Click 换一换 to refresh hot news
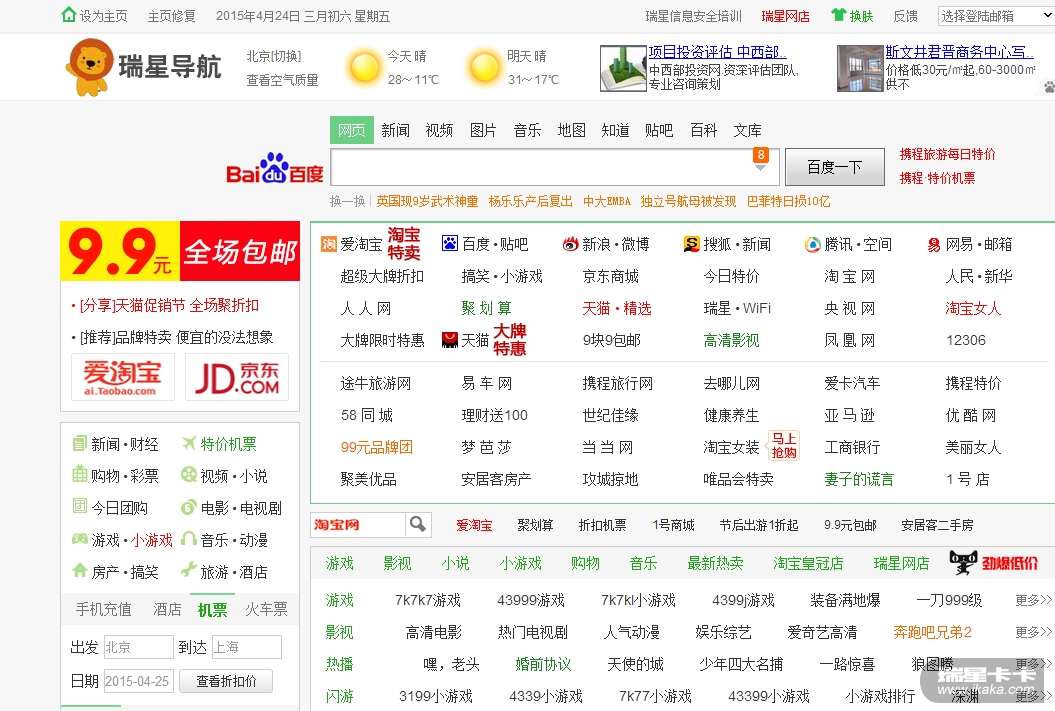 tap(347, 201)
